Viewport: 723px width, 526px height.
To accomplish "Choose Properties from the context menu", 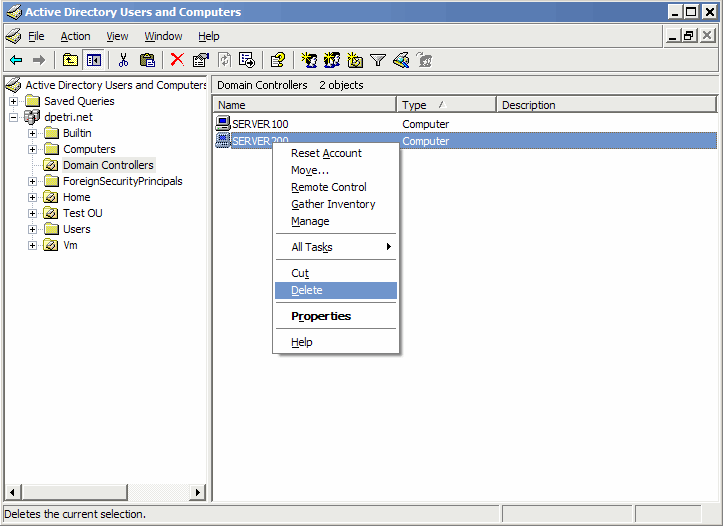I will click(x=336, y=316).
